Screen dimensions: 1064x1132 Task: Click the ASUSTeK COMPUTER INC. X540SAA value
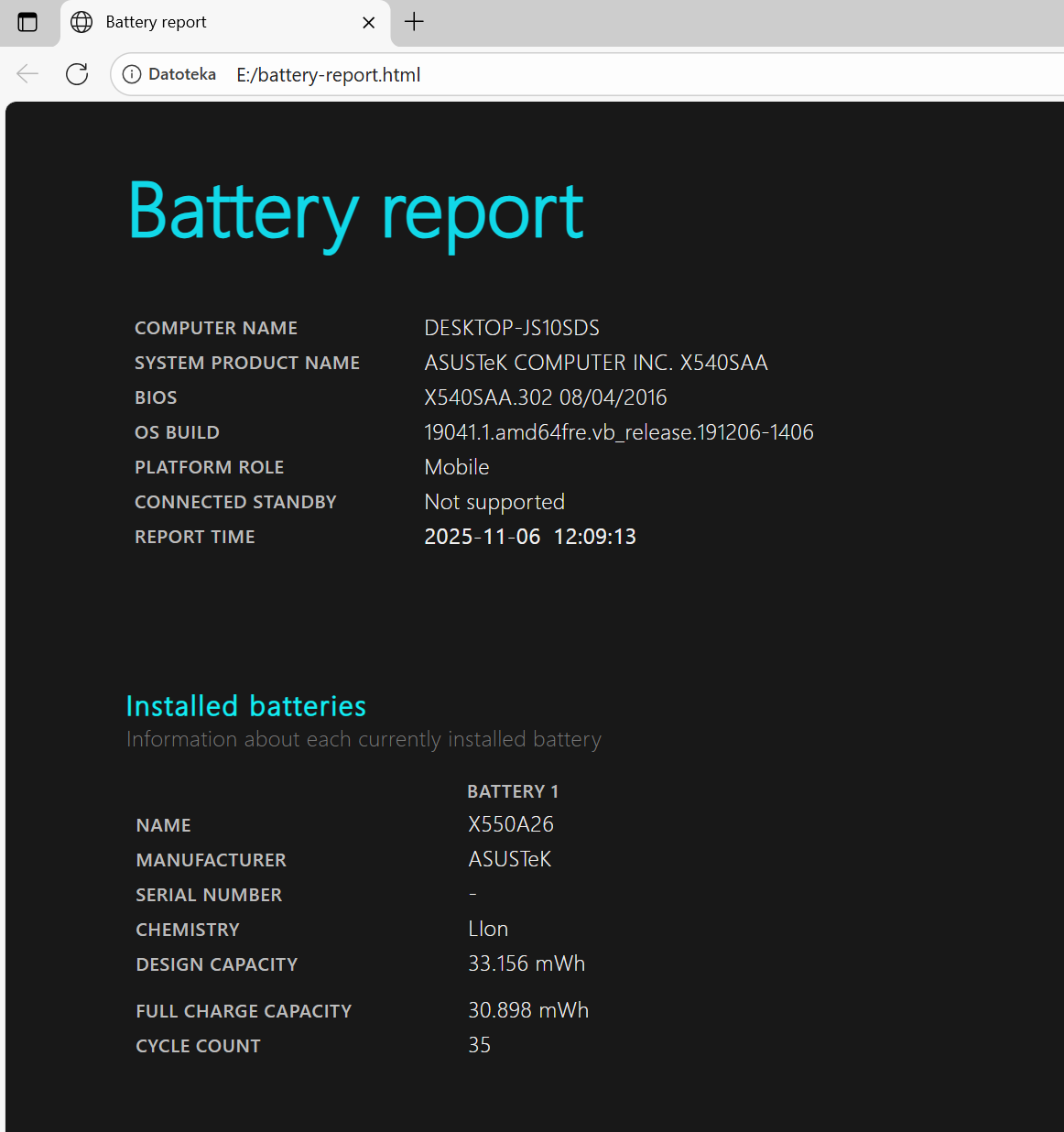coord(595,363)
